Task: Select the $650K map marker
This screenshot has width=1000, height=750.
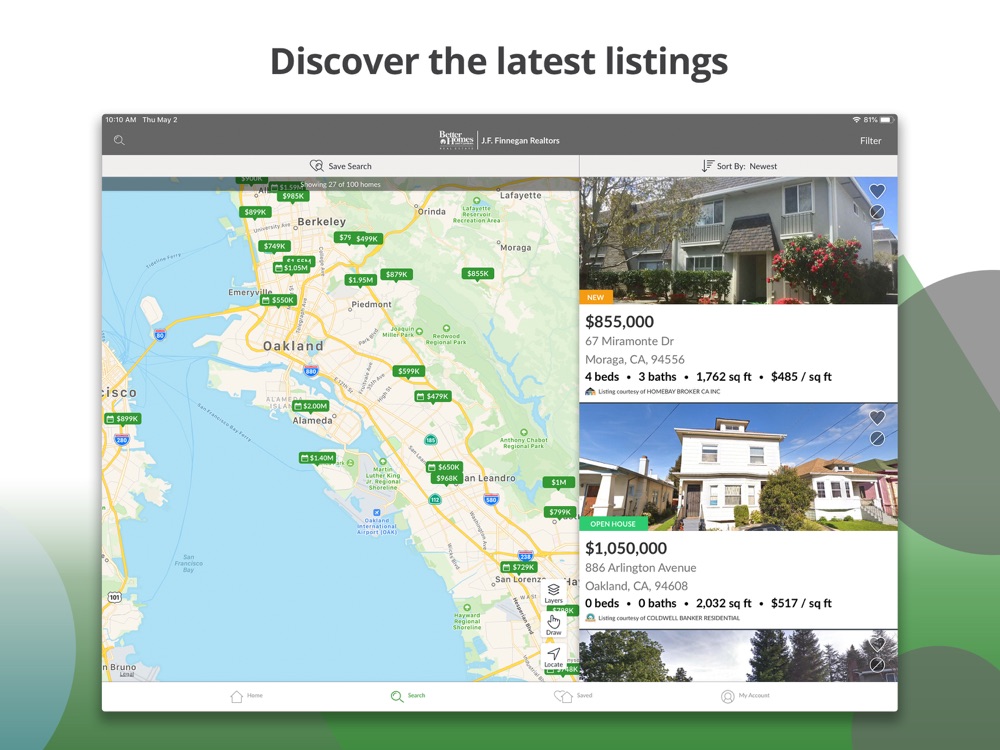Action: point(444,467)
